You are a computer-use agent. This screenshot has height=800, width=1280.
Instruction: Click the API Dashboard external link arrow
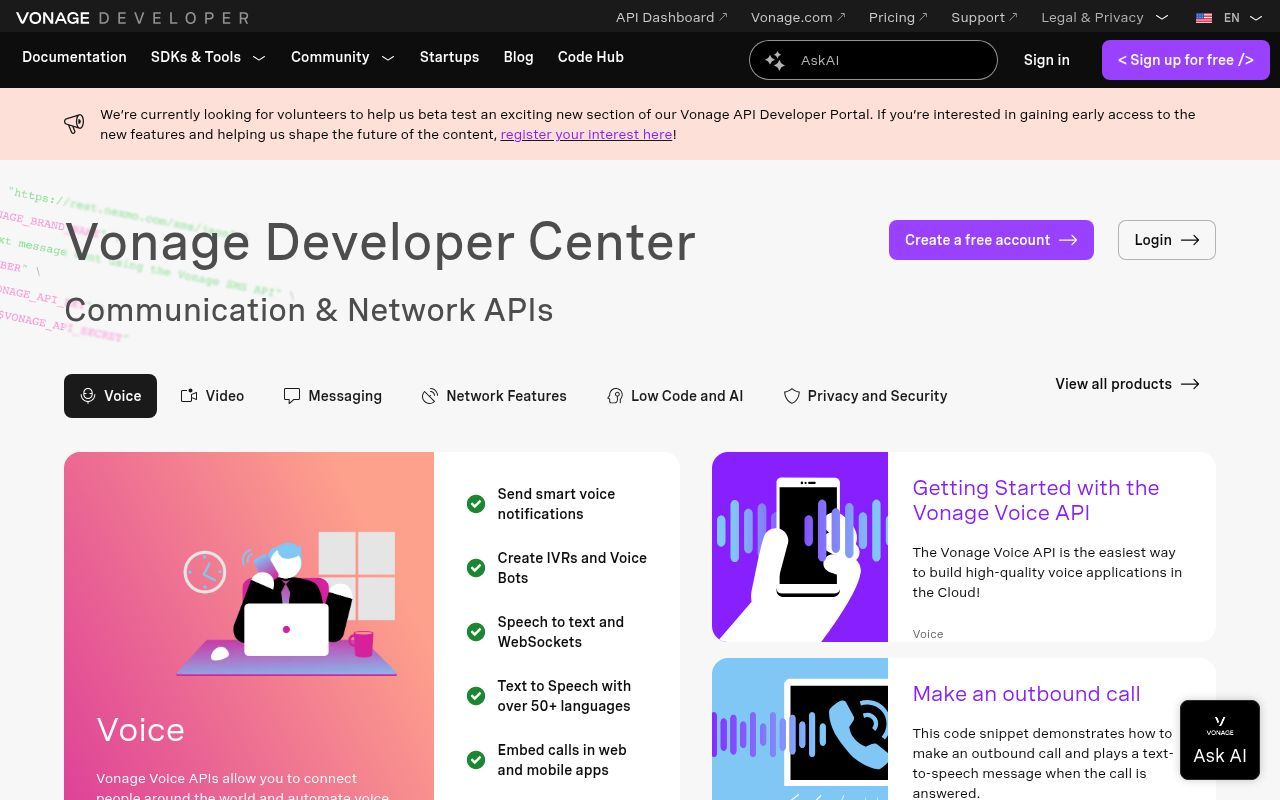(724, 17)
